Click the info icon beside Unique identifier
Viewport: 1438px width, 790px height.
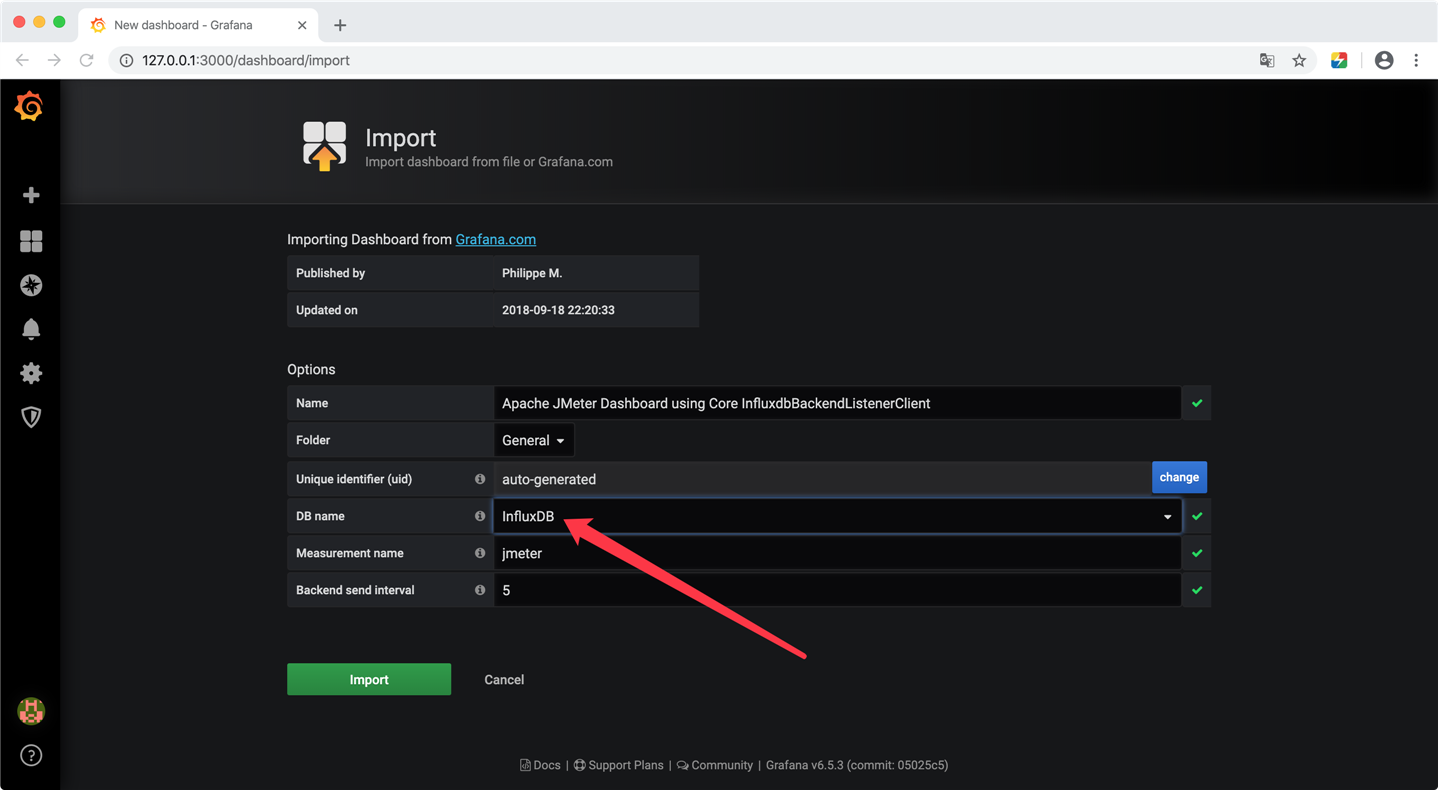tap(480, 479)
